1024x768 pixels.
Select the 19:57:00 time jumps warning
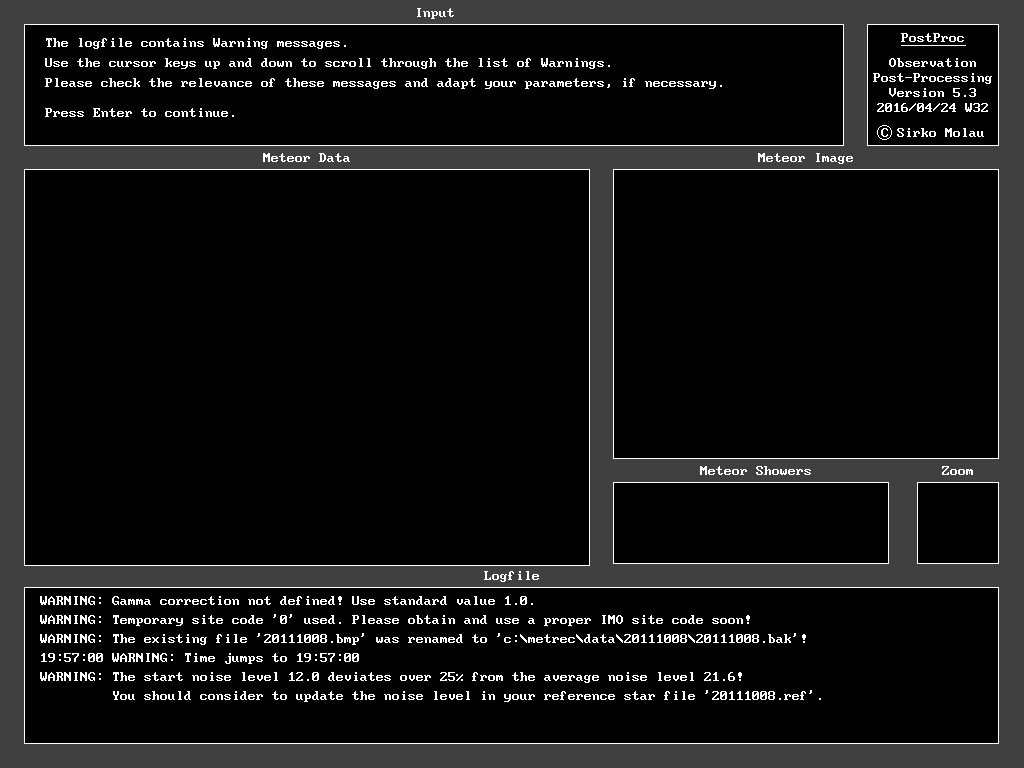[x=199, y=658]
